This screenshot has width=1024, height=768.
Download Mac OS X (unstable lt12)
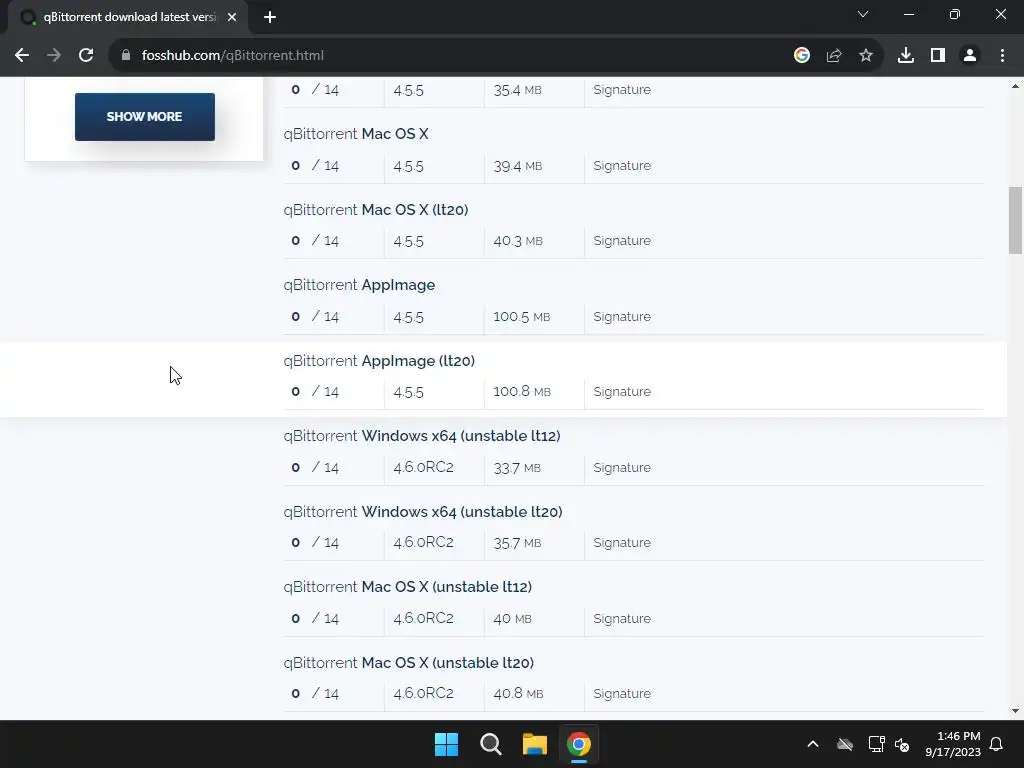408,587
